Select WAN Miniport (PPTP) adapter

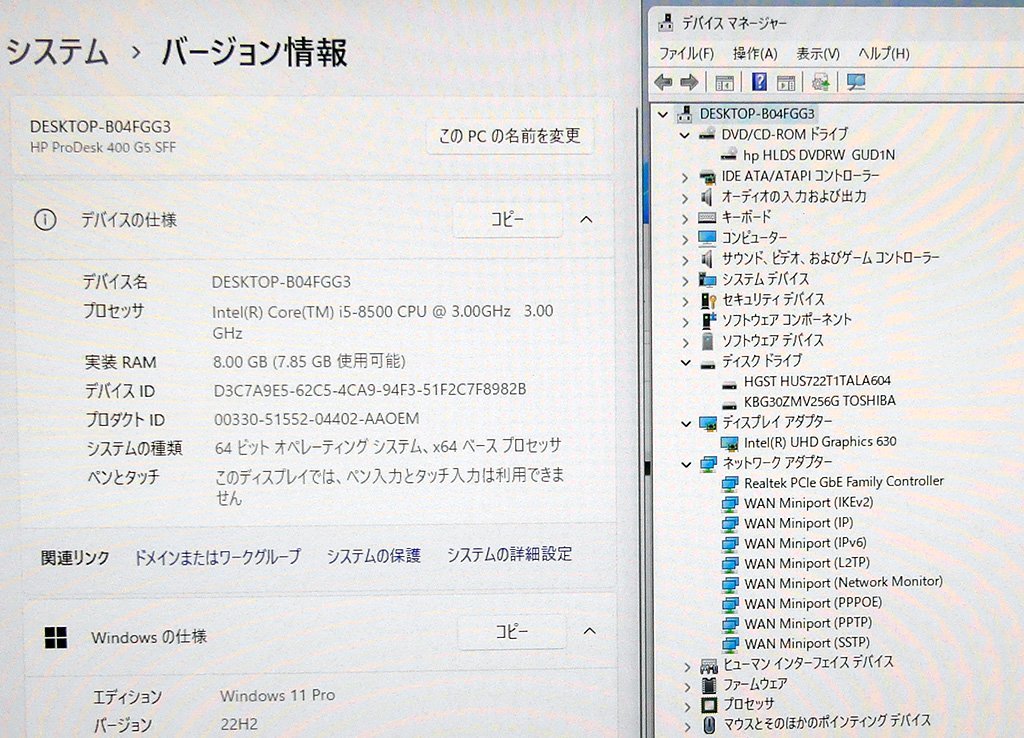tap(808, 624)
